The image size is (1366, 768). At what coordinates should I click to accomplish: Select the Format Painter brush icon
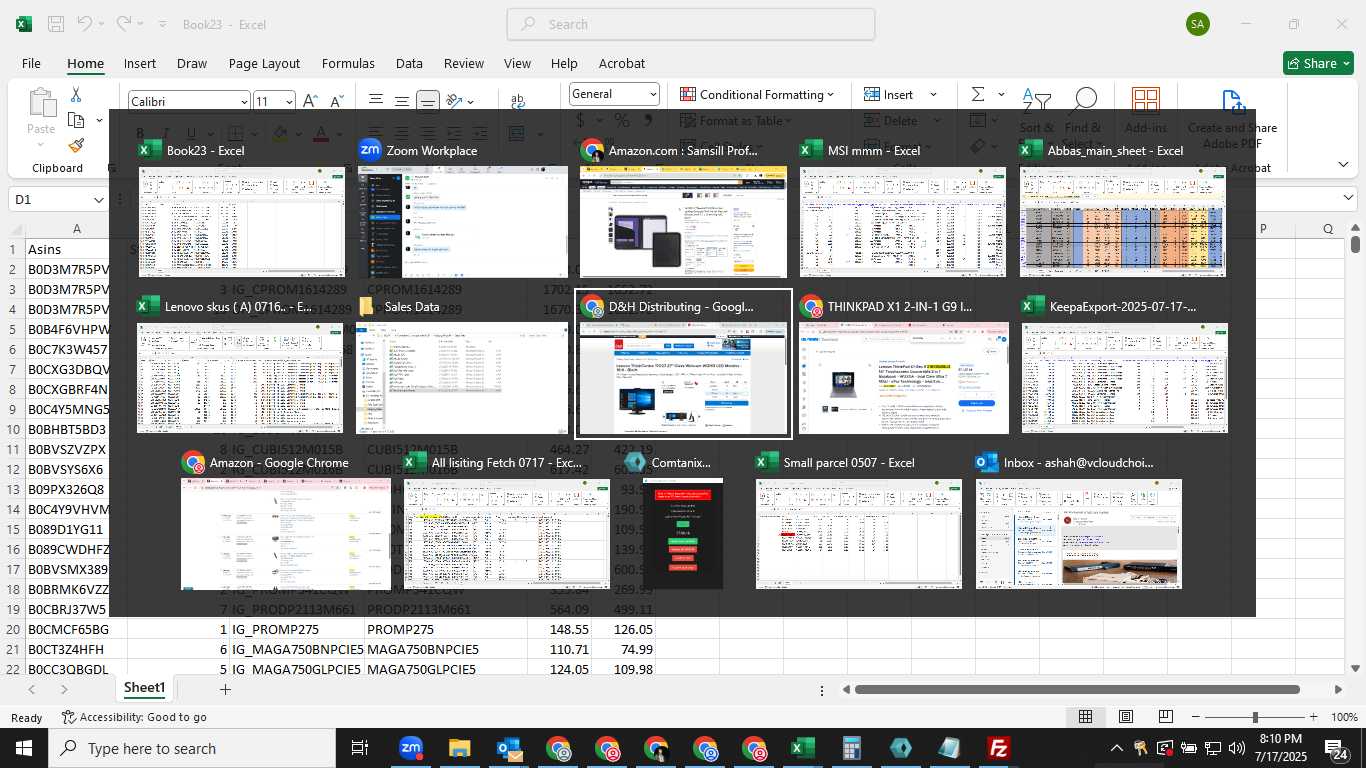click(76, 145)
